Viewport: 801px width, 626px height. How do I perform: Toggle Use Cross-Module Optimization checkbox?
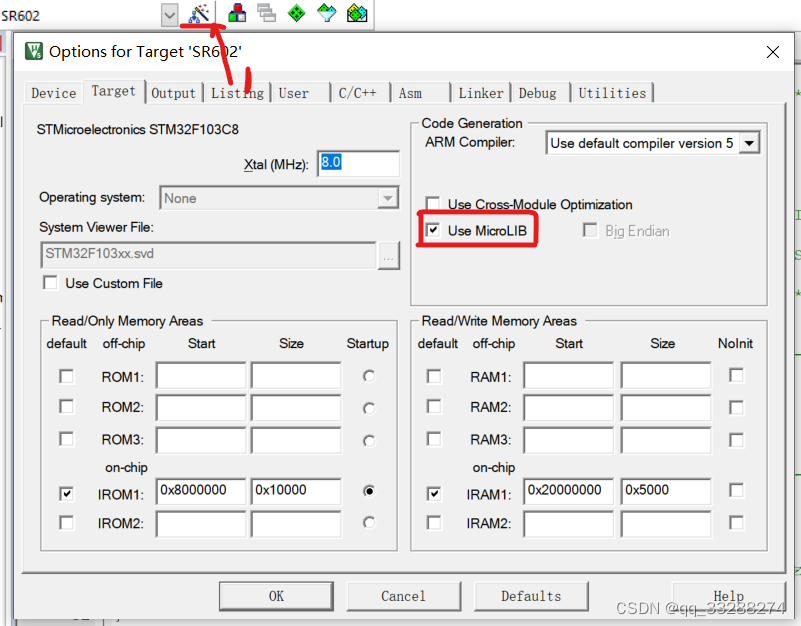tap(433, 203)
